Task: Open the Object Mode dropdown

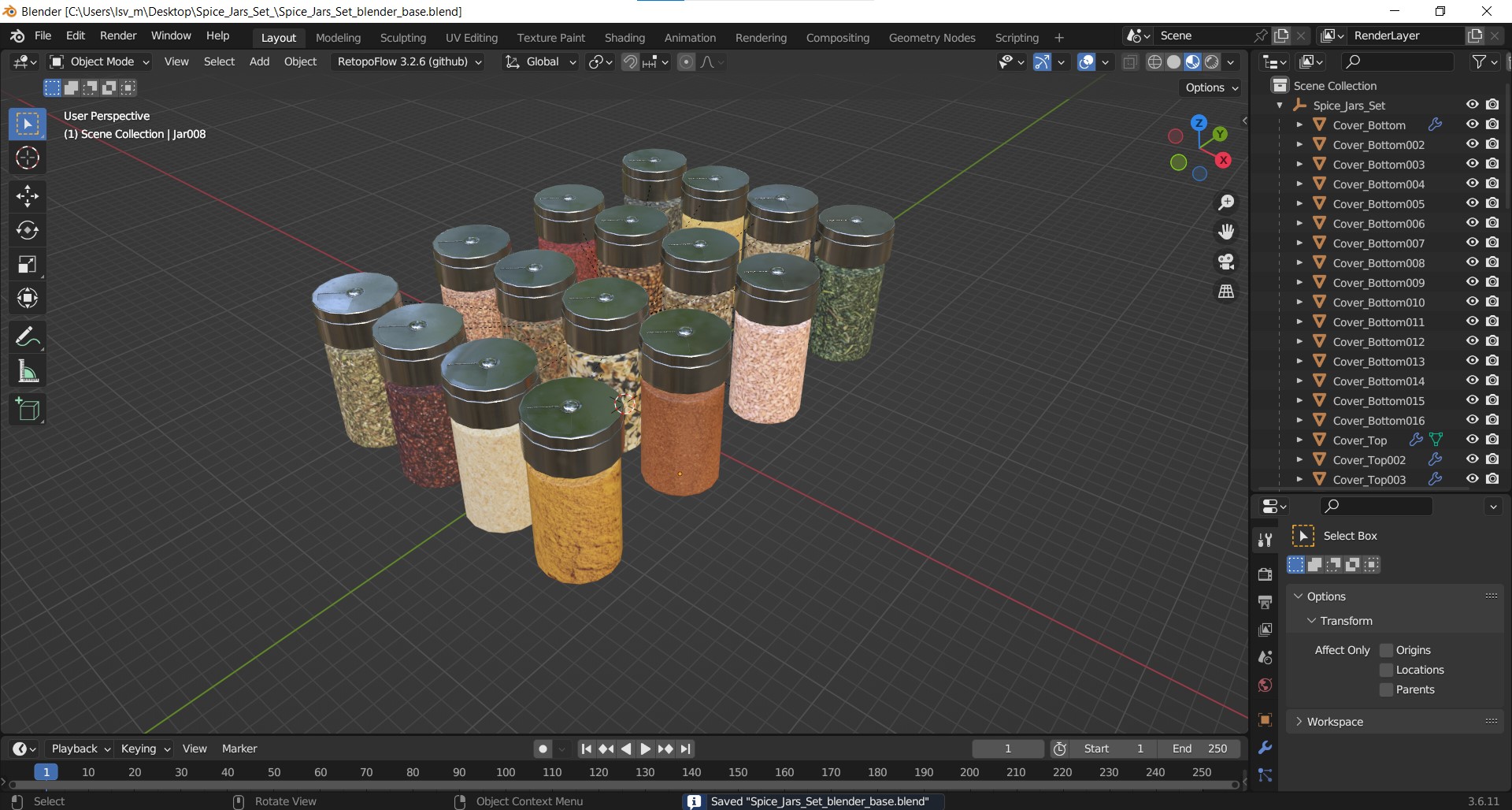Action: pyautogui.click(x=99, y=62)
